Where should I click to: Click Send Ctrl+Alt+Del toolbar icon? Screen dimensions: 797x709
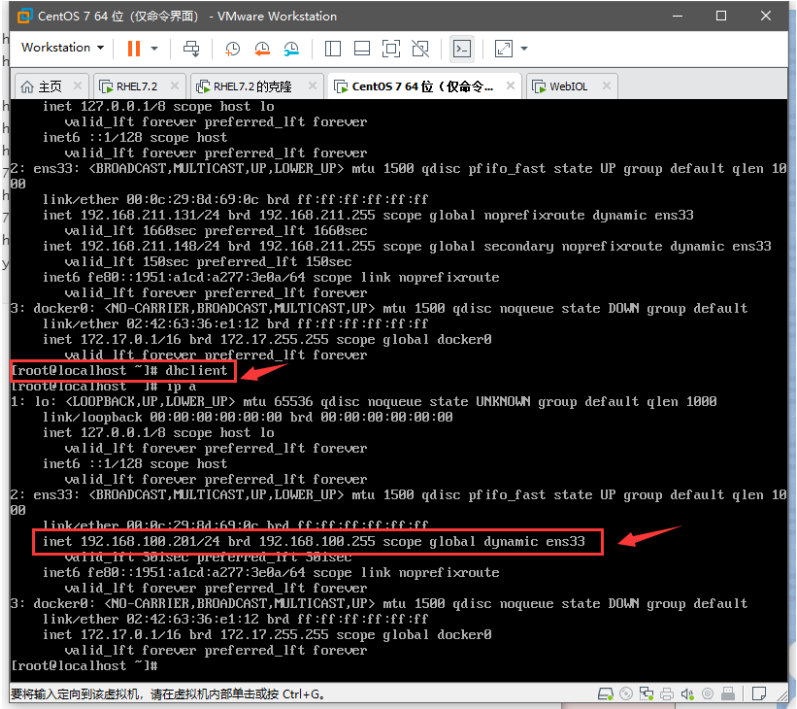click(x=192, y=49)
